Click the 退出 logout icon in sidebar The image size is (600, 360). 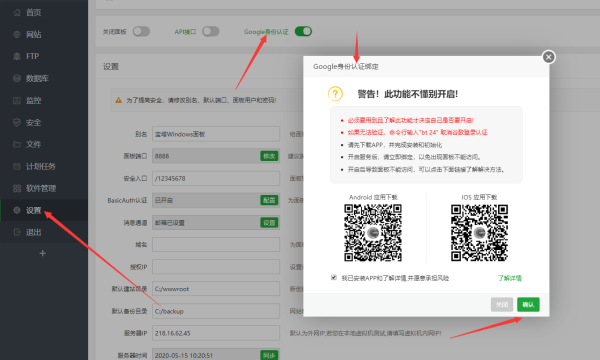click(x=17, y=232)
